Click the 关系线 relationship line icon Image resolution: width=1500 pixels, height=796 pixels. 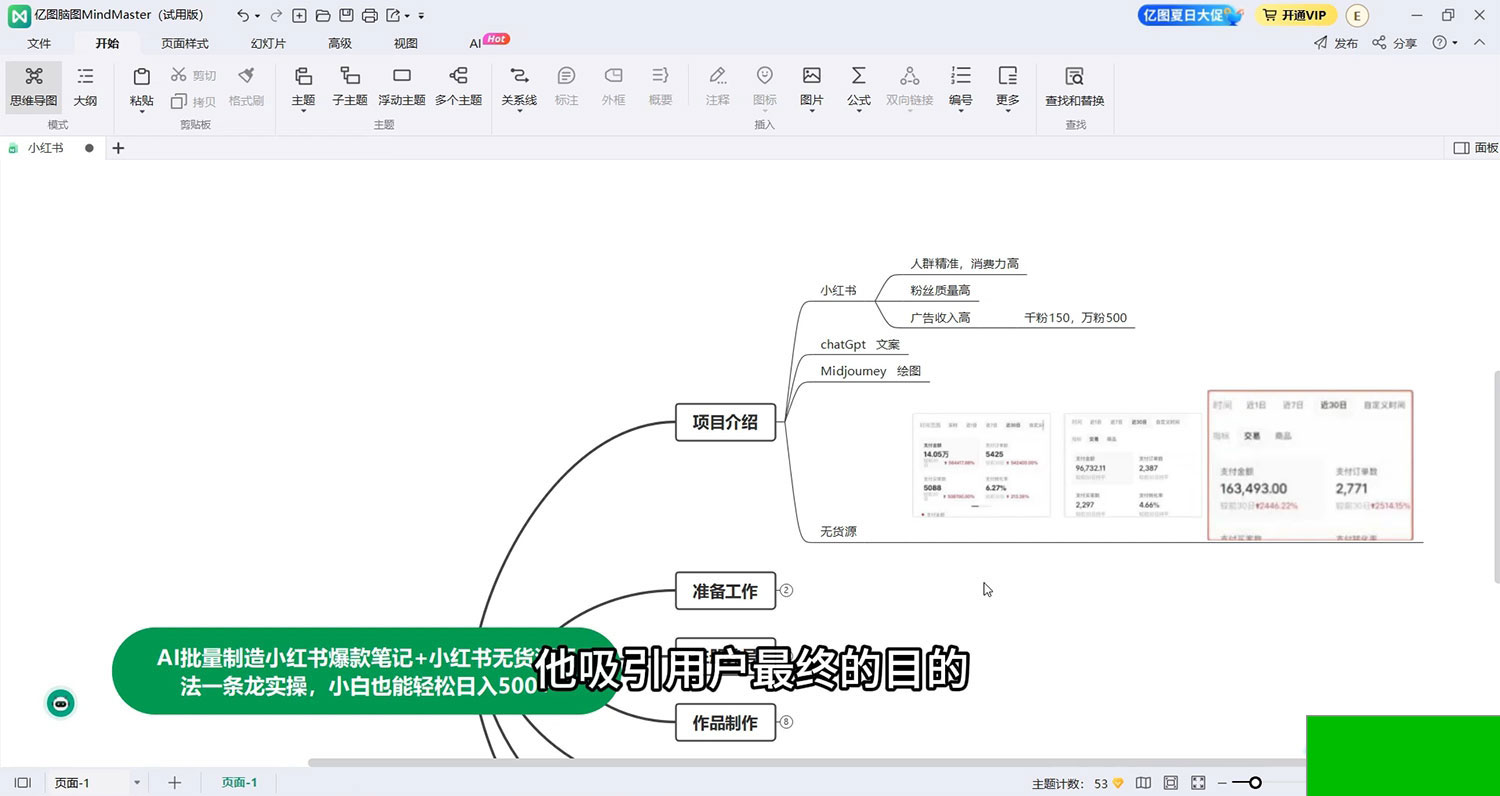(x=519, y=77)
